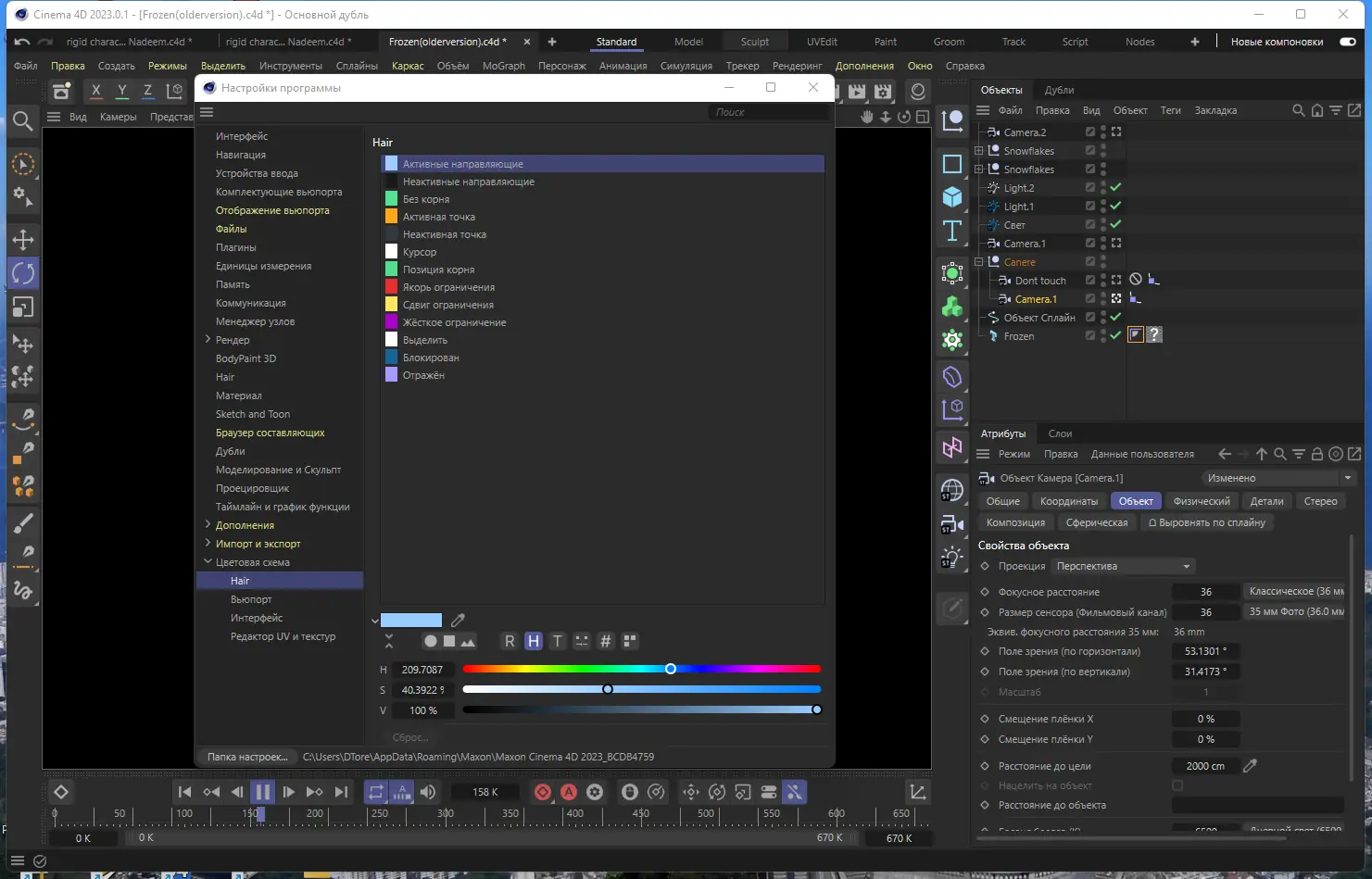This screenshot has width=1372, height=879.
Task: Click the light blue color swatch preview
Action: [411, 621]
